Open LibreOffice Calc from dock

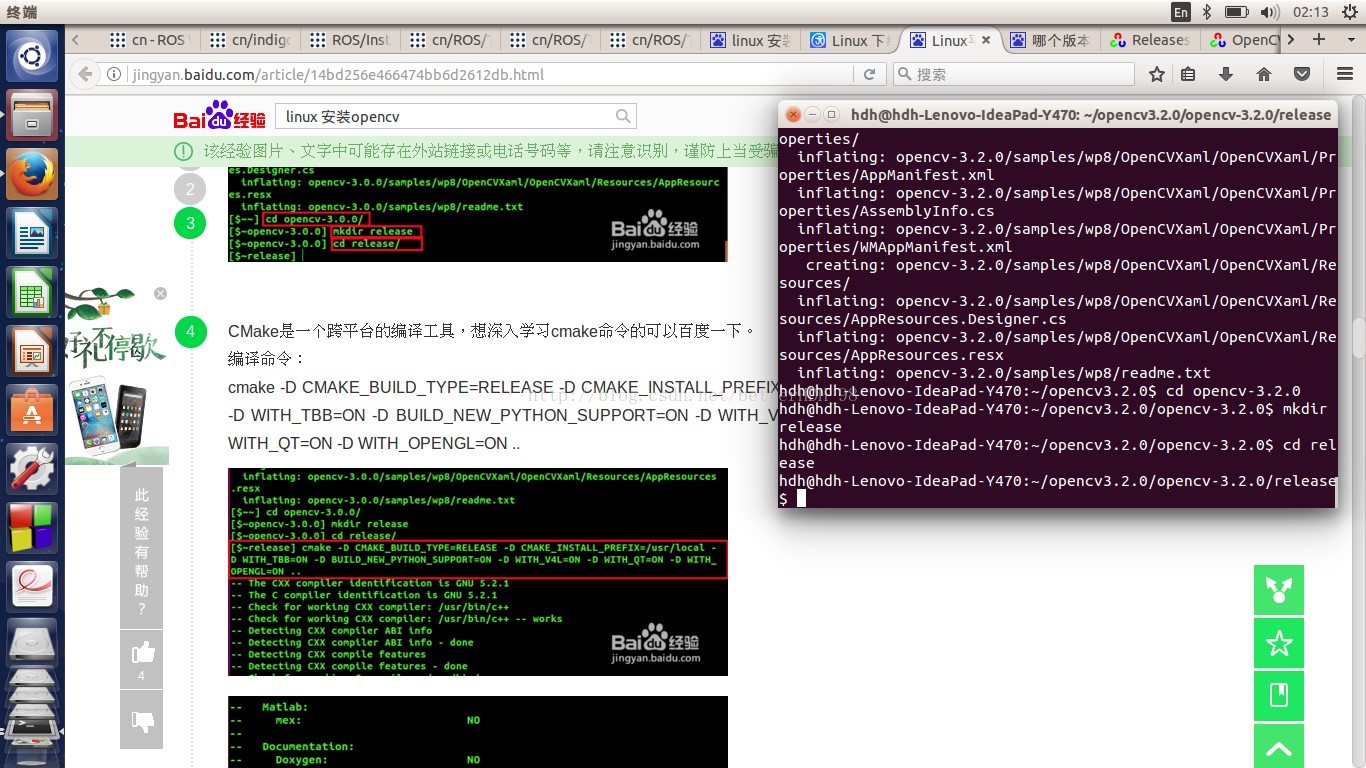click(x=32, y=294)
